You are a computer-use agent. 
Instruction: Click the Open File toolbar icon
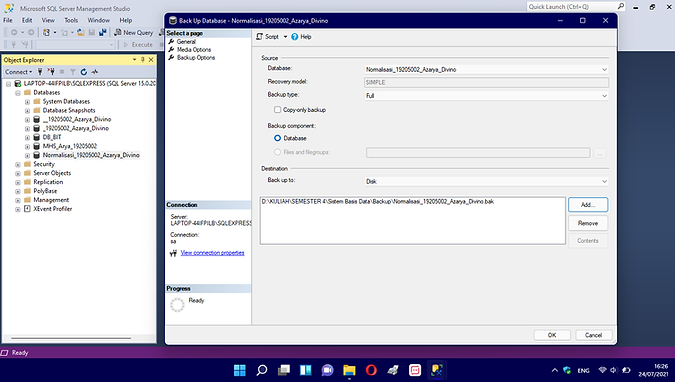[81, 32]
